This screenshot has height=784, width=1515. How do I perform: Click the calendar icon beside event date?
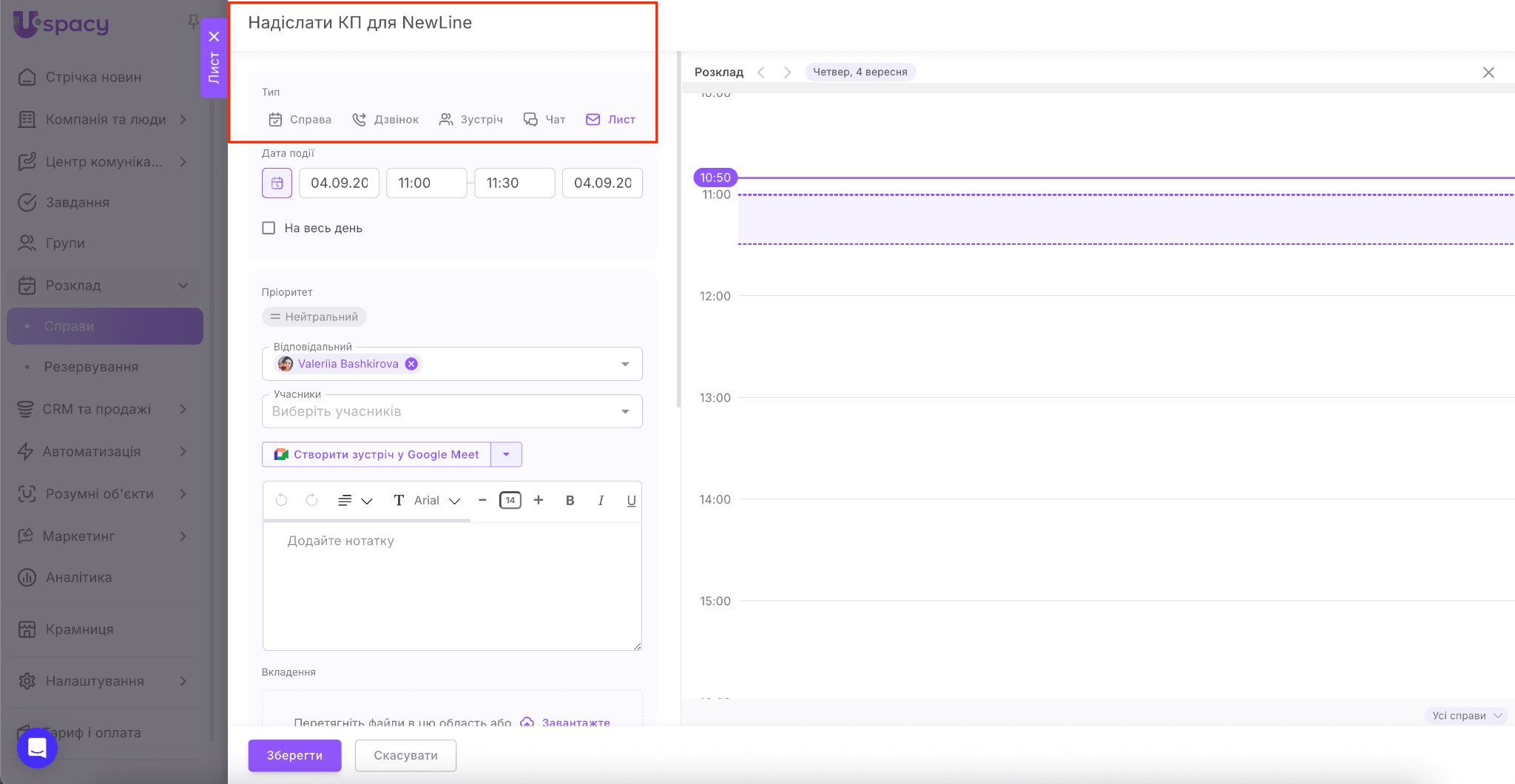[x=277, y=183]
